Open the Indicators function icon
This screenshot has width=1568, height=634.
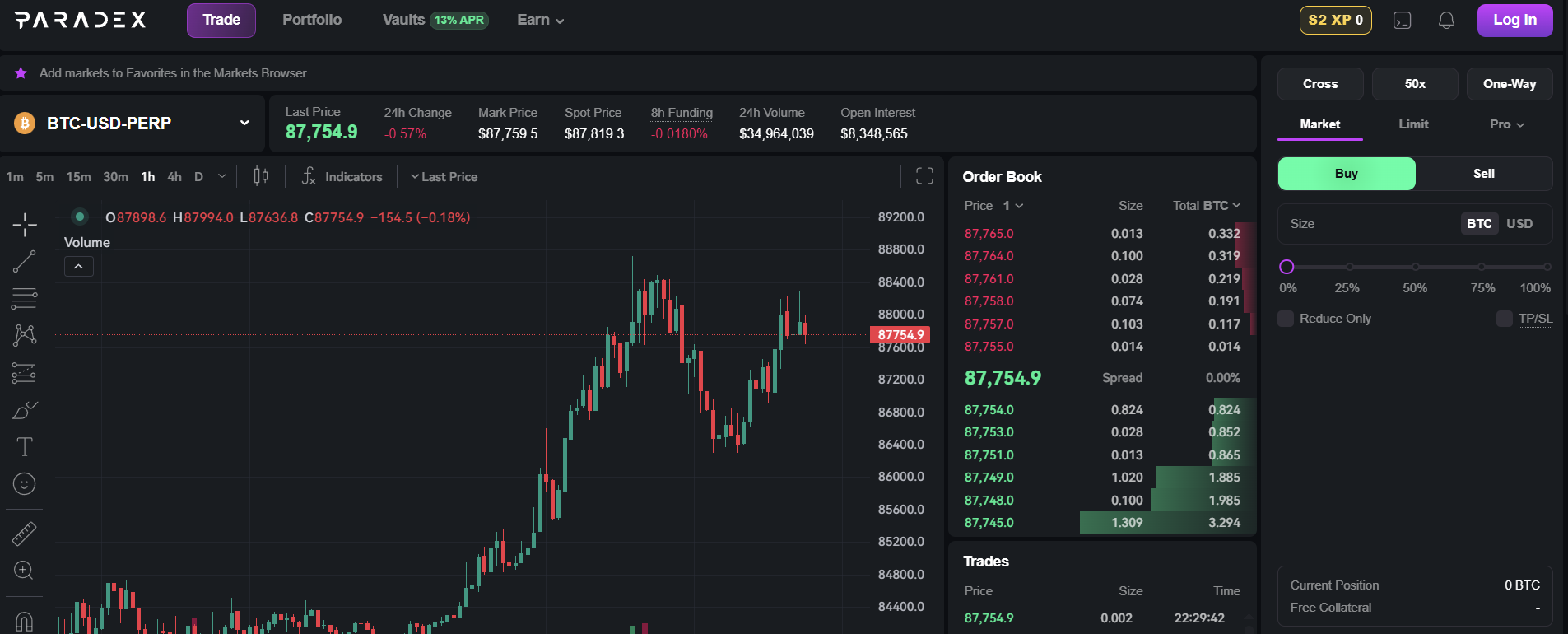pos(309,176)
